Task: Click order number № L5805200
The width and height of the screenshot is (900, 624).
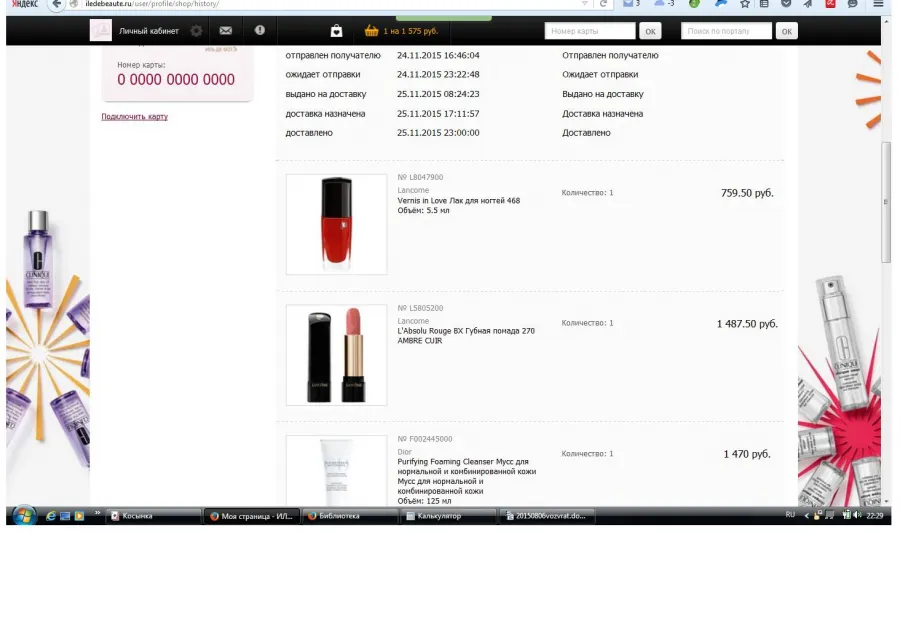Action: point(420,308)
